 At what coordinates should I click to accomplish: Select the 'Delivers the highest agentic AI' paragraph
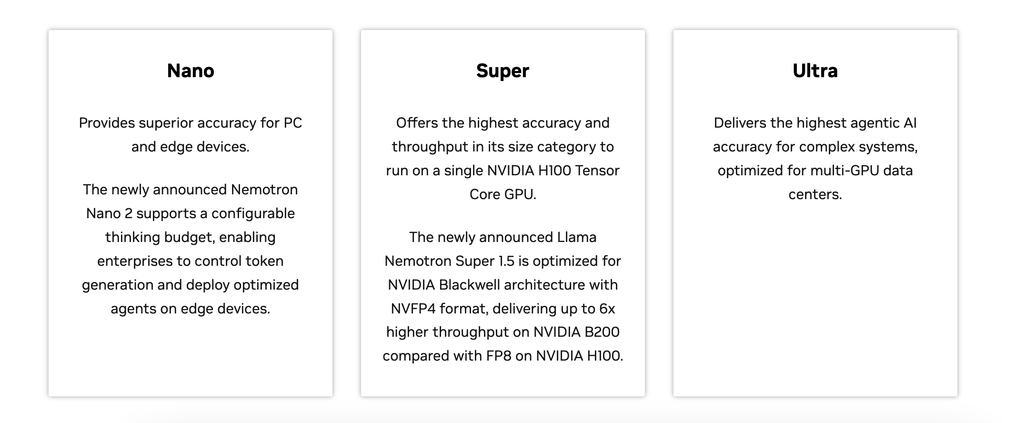(815, 158)
